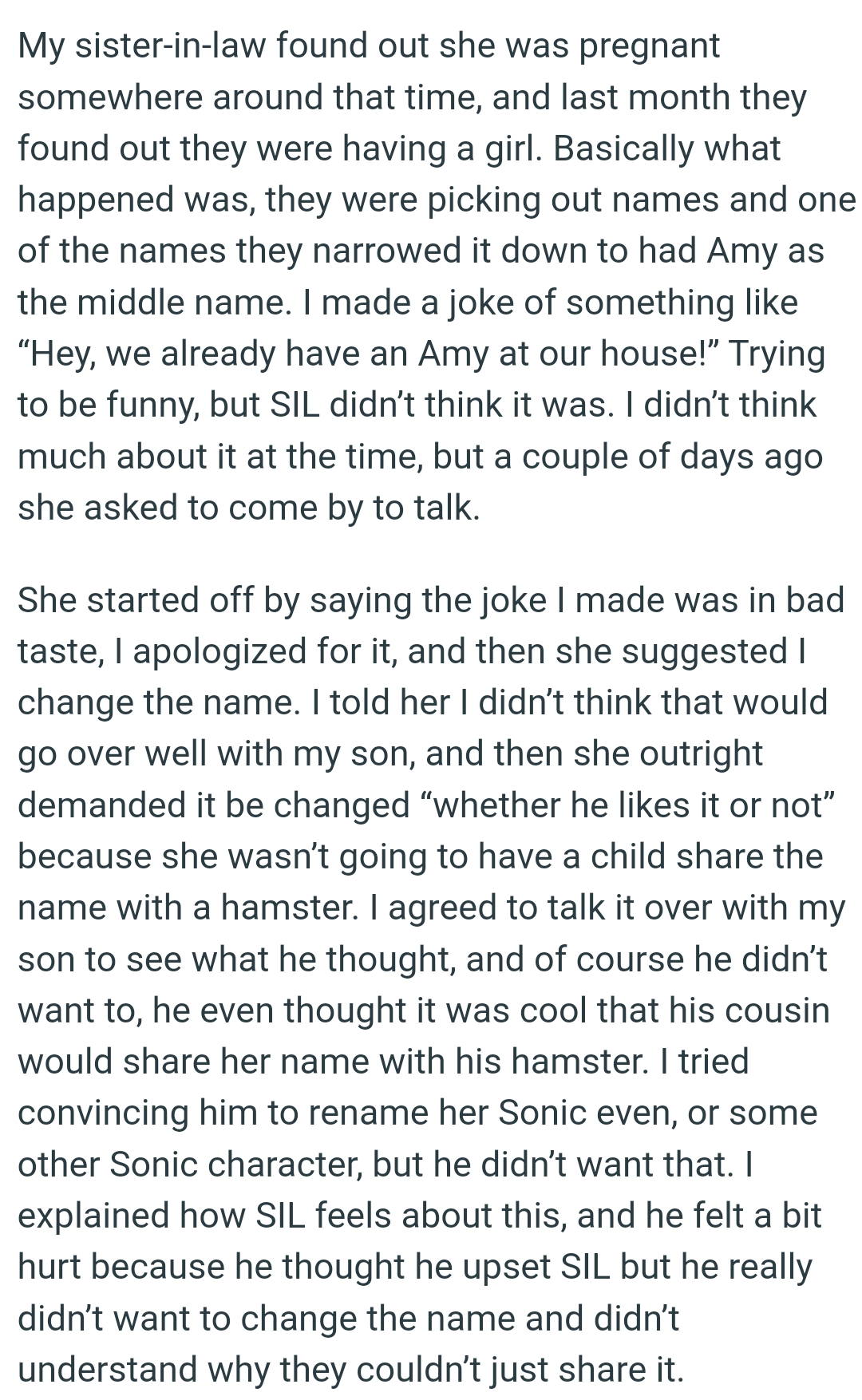The width and height of the screenshot is (862, 1400).
Task: Click the word "pregnant" in the text
Action: (x=649, y=48)
